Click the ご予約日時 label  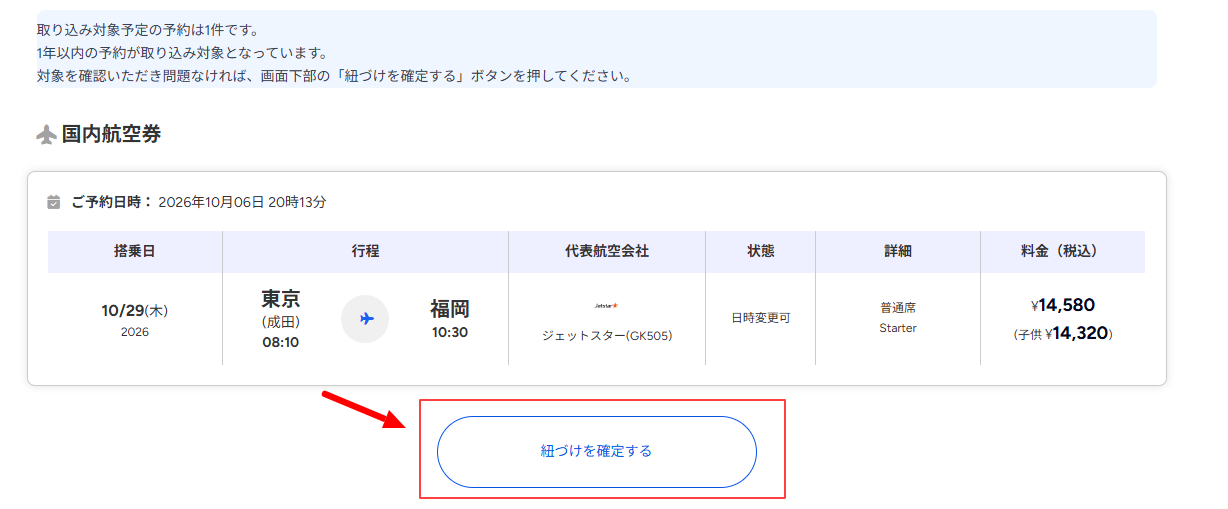click(x=111, y=202)
